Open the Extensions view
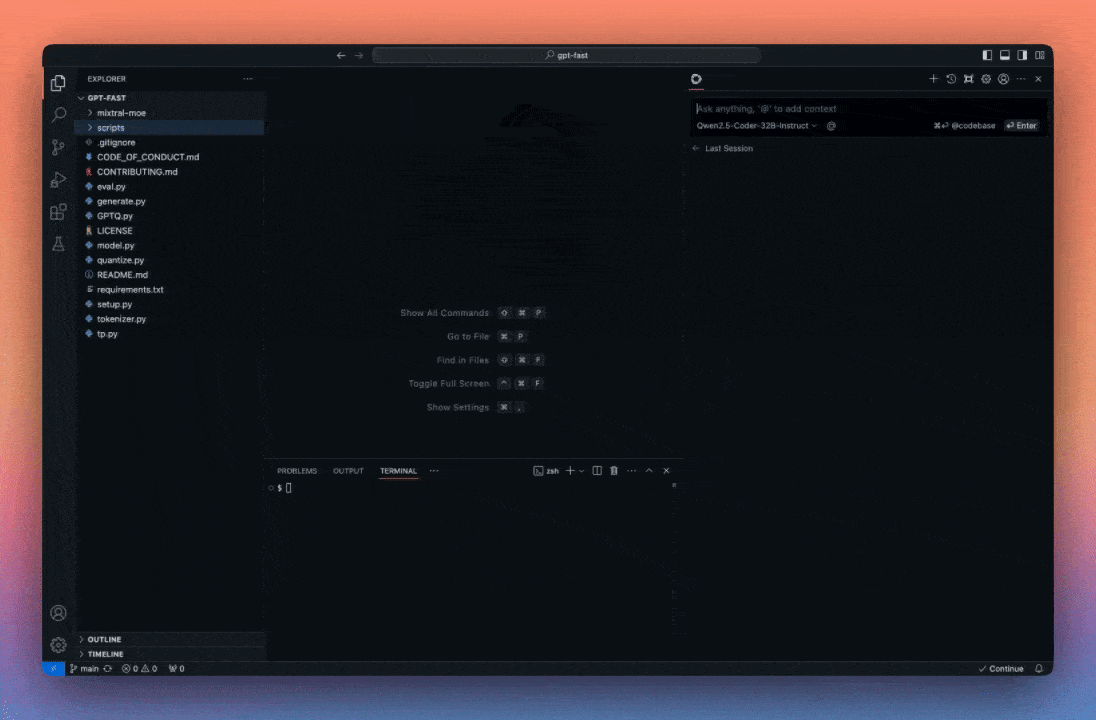 (x=59, y=212)
